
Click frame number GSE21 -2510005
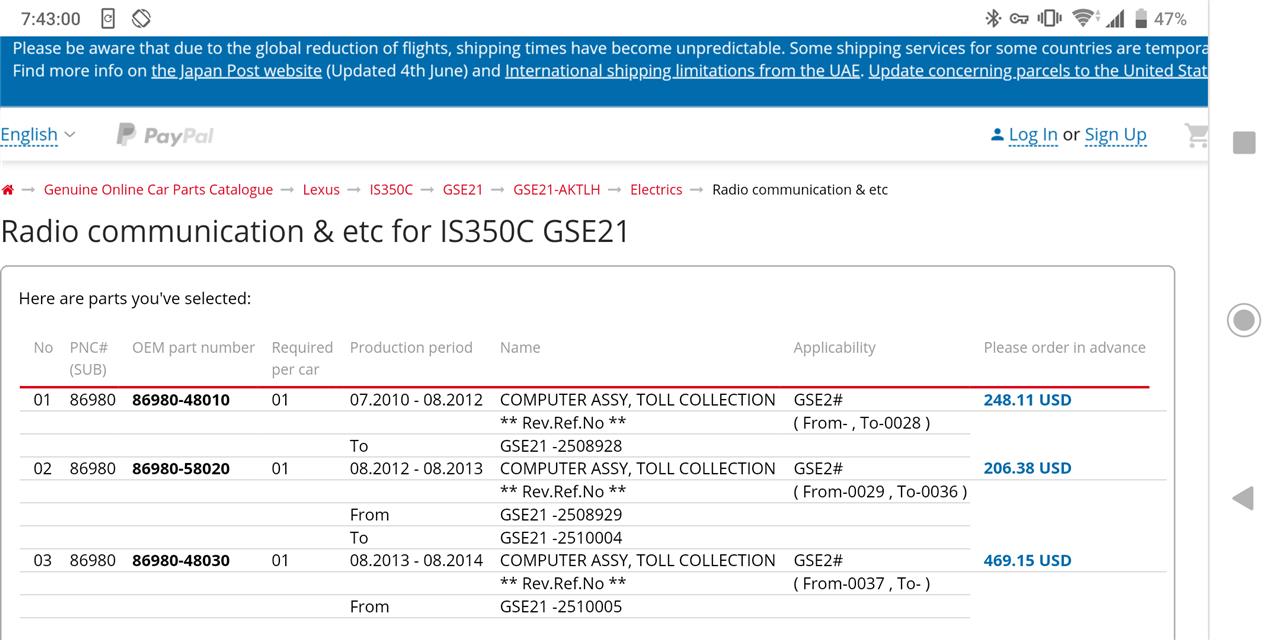coord(561,607)
